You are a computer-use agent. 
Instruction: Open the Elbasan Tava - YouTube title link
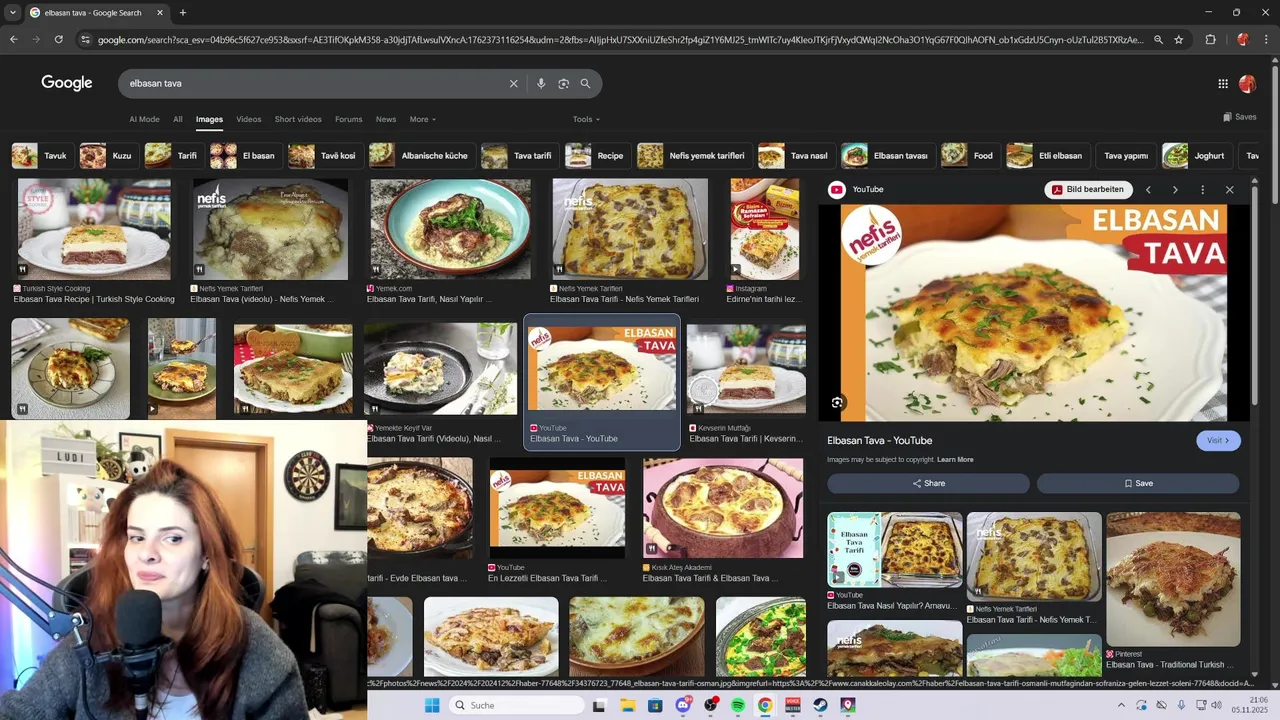pos(880,440)
